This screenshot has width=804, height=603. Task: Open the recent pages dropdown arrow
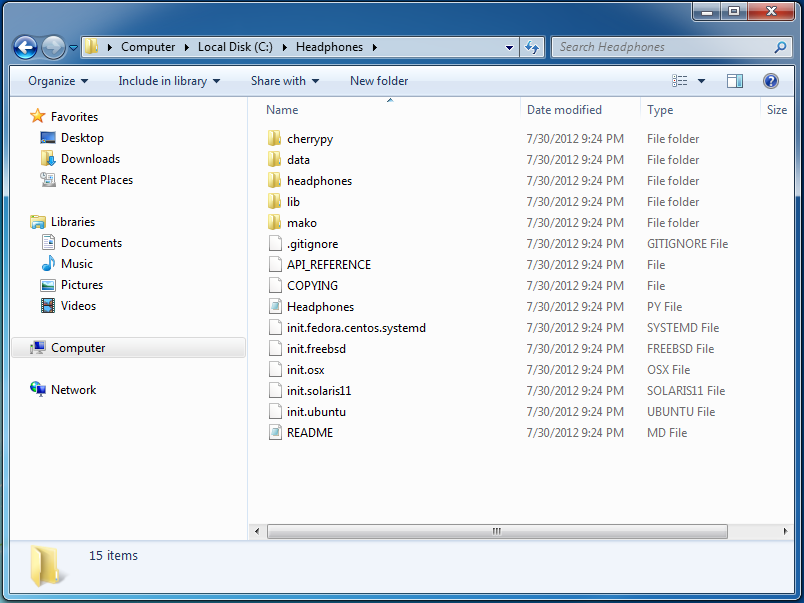click(73, 48)
